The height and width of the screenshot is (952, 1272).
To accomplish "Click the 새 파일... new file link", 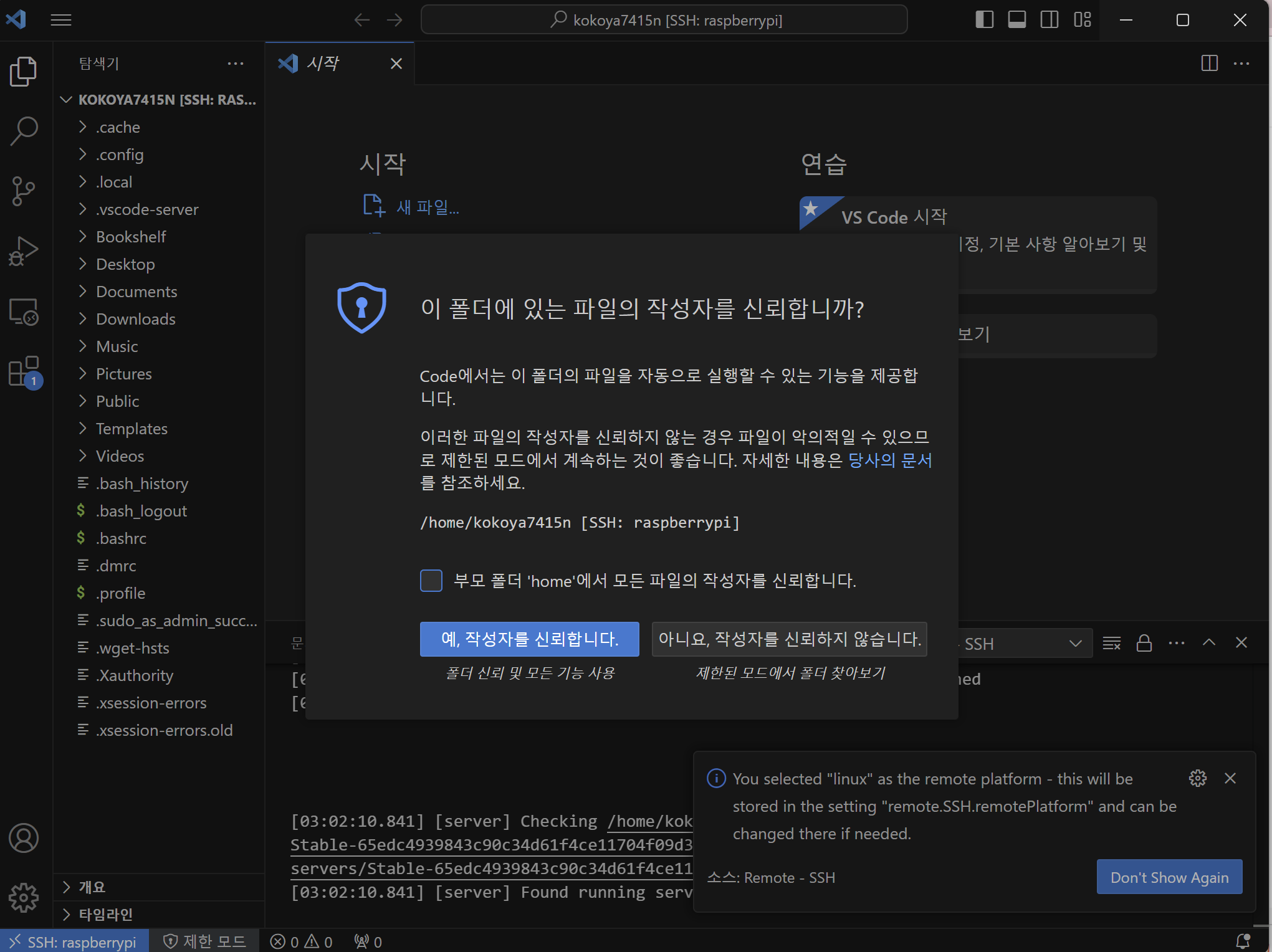I will coord(411,207).
